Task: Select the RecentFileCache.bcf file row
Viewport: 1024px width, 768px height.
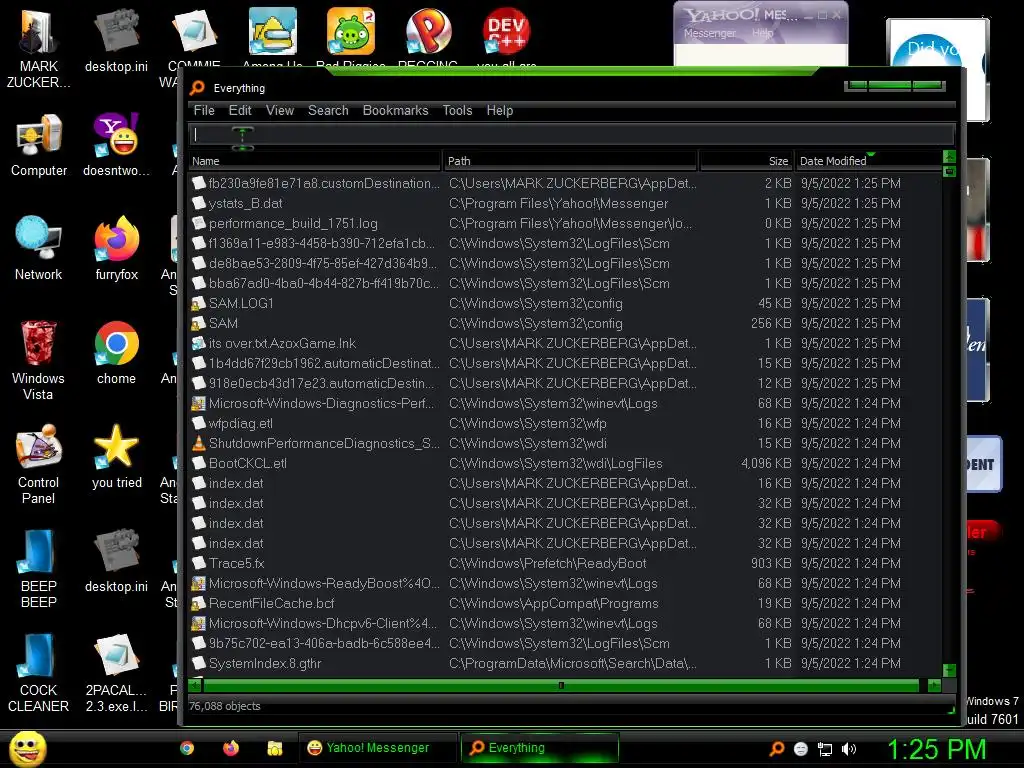Action: (565, 603)
